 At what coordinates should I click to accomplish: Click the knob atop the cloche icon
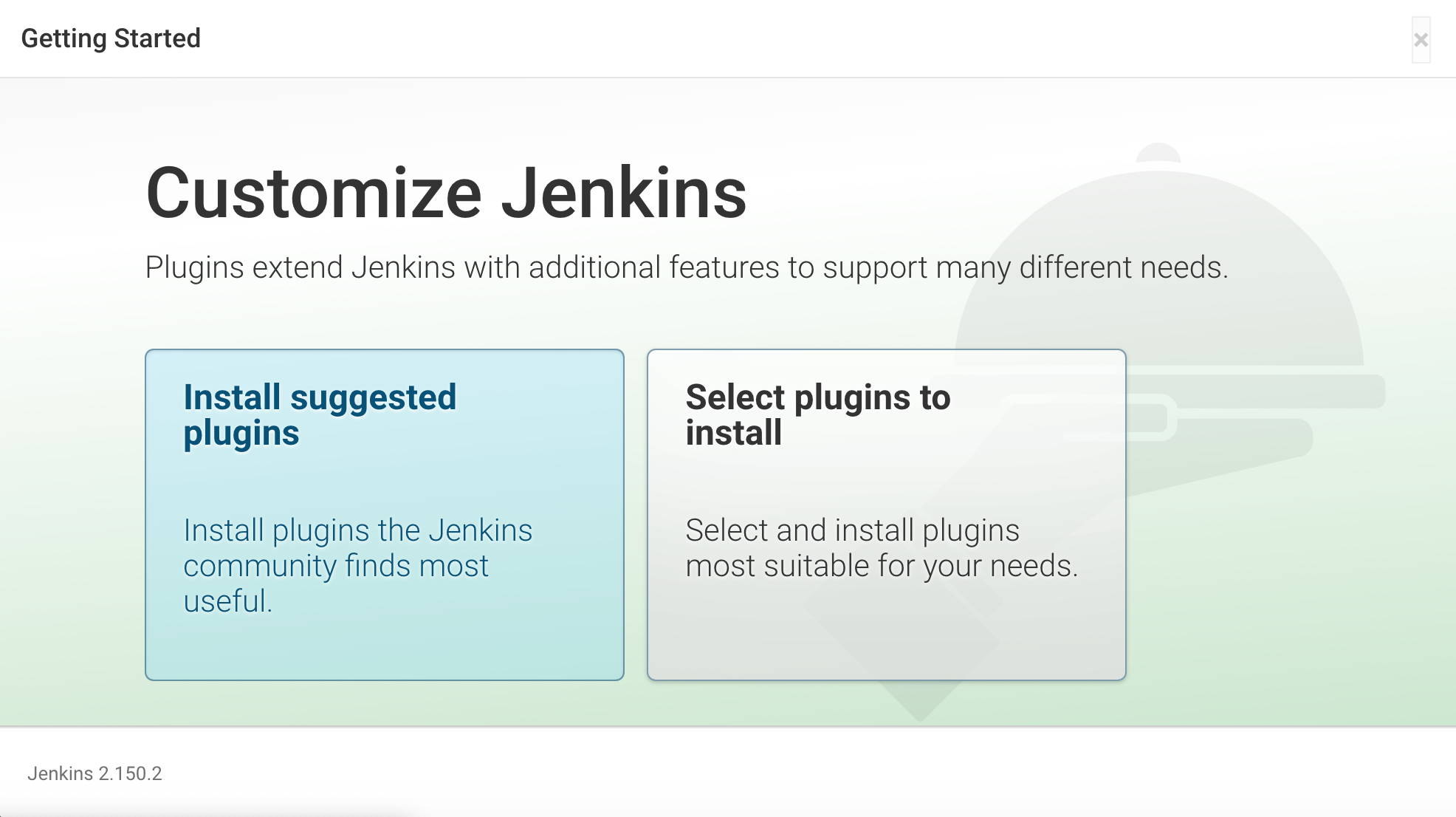[1158, 151]
